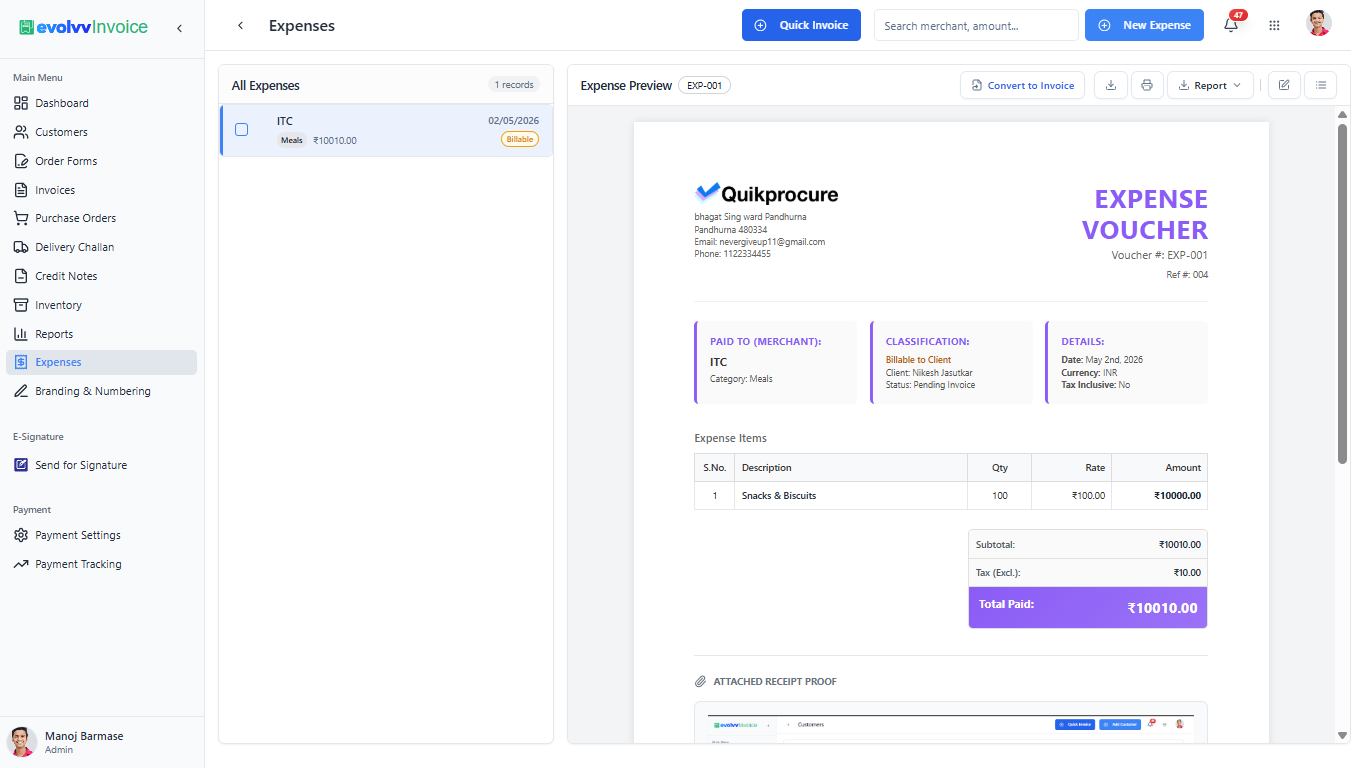Open the apps grid menu
Viewport: 1366px width, 768px height.
[x=1274, y=25]
